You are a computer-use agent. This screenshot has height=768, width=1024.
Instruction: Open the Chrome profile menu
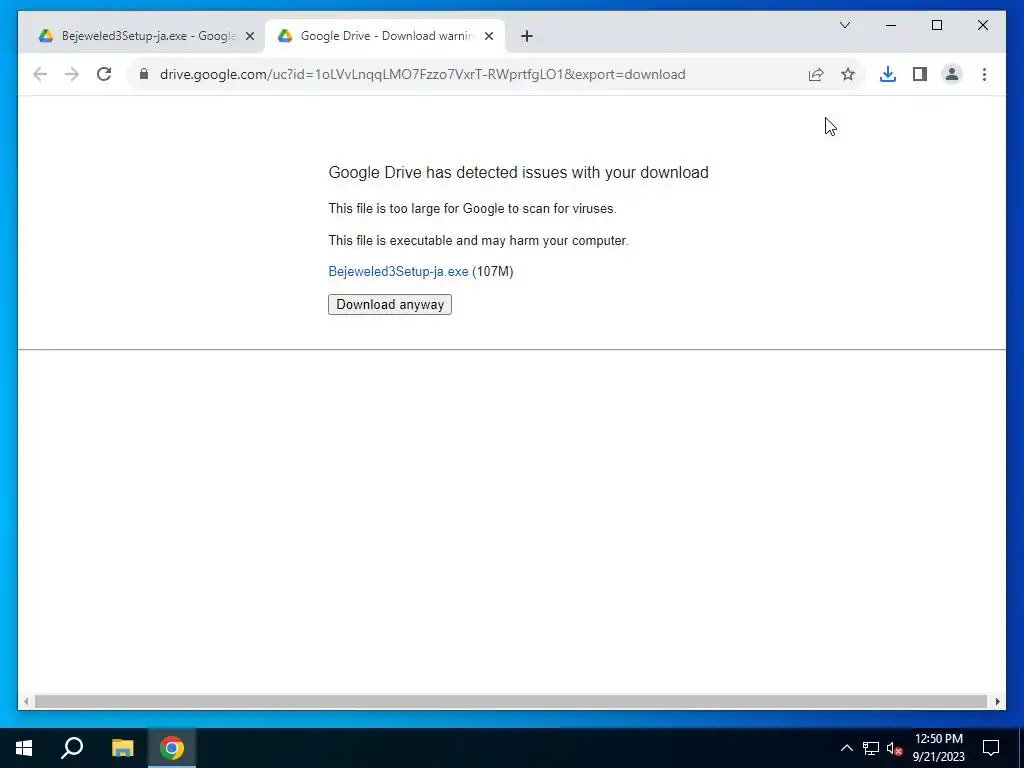pyautogui.click(x=952, y=74)
